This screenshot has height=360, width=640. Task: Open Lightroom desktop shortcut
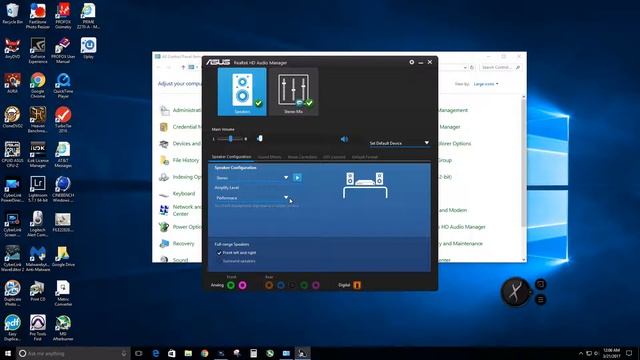tap(38, 189)
